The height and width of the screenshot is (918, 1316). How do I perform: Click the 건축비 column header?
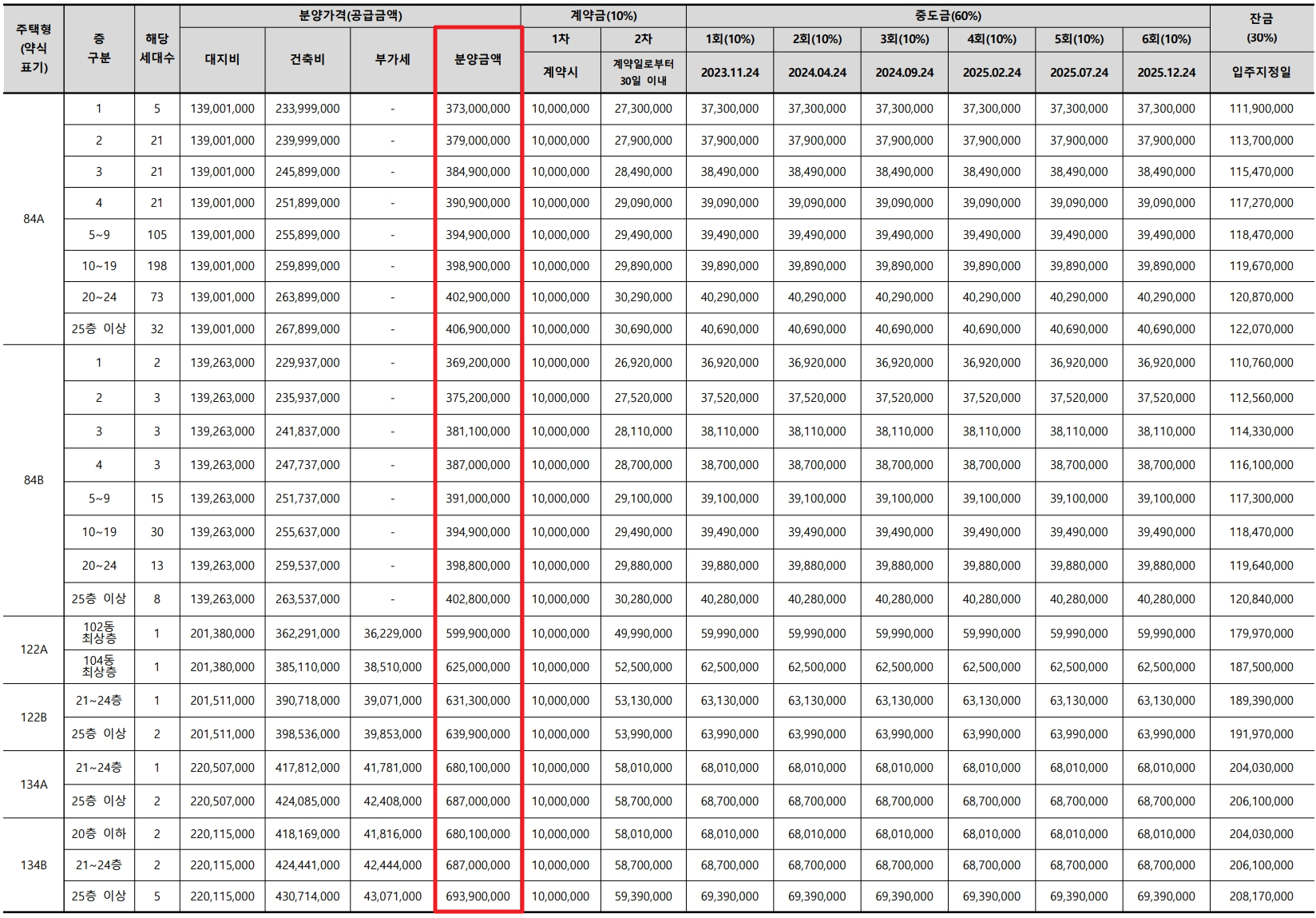click(x=307, y=60)
